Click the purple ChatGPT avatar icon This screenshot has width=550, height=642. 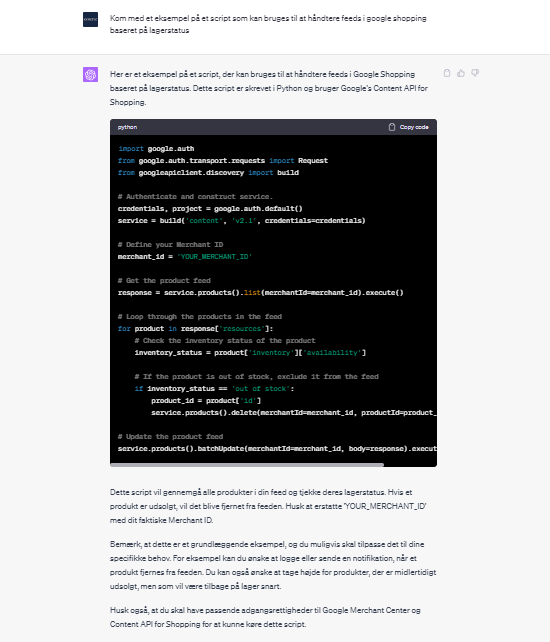pos(91,75)
